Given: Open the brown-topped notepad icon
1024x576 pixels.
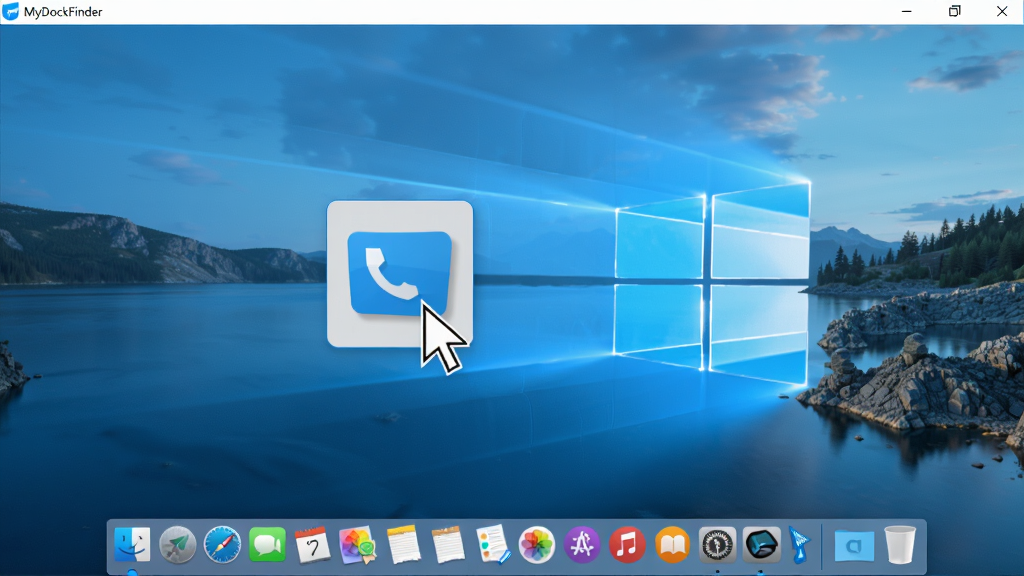Looking at the screenshot, I should [448, 544].
